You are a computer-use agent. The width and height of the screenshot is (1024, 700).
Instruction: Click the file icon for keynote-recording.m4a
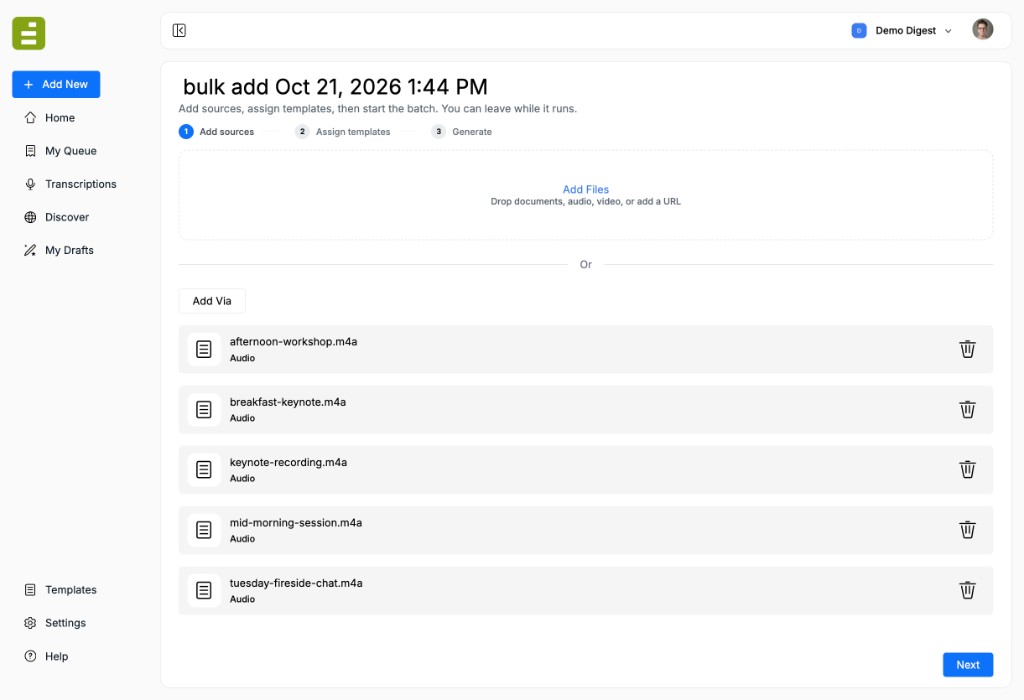tap(204, 469)
